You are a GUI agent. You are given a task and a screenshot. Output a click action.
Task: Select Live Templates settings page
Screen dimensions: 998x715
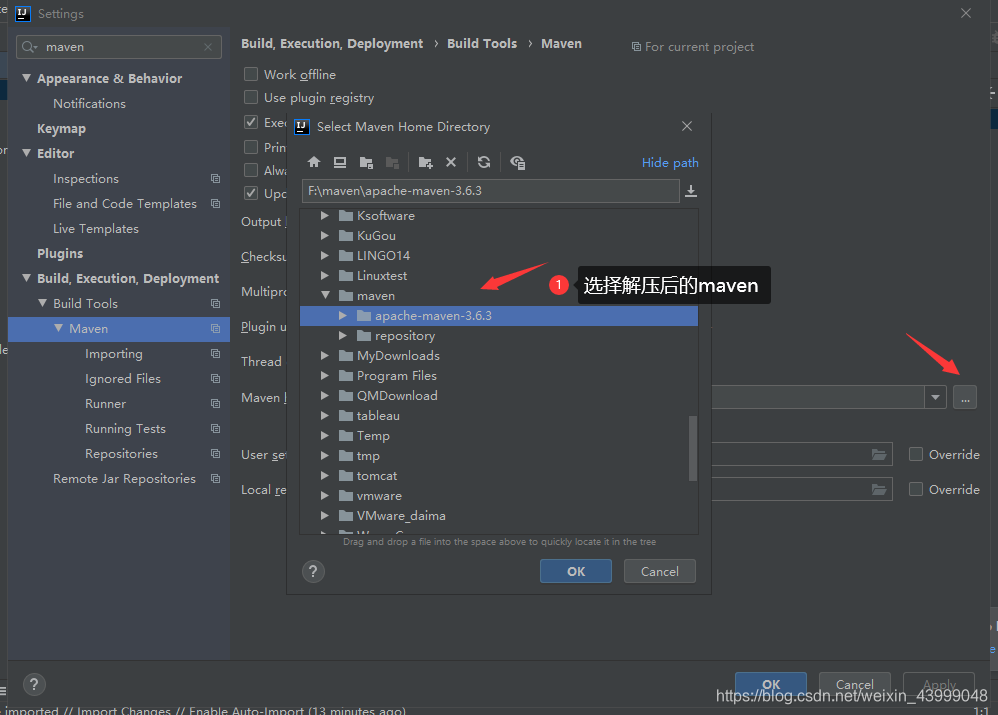[95, 229]
